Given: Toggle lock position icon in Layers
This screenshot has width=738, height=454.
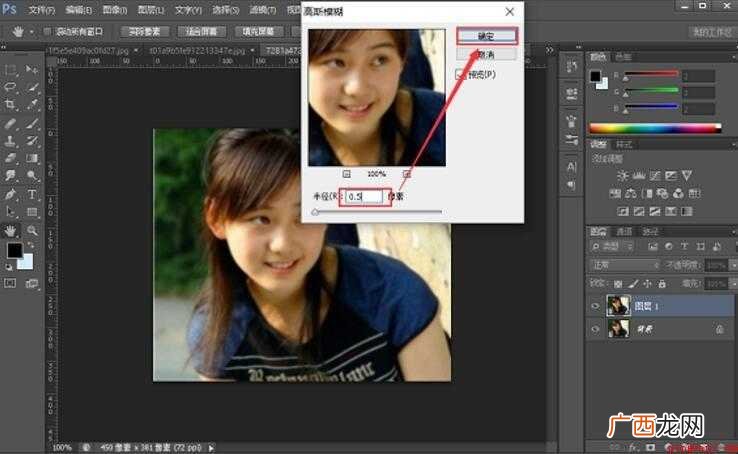Looking at the screenshot, I should tap(648, 284).
